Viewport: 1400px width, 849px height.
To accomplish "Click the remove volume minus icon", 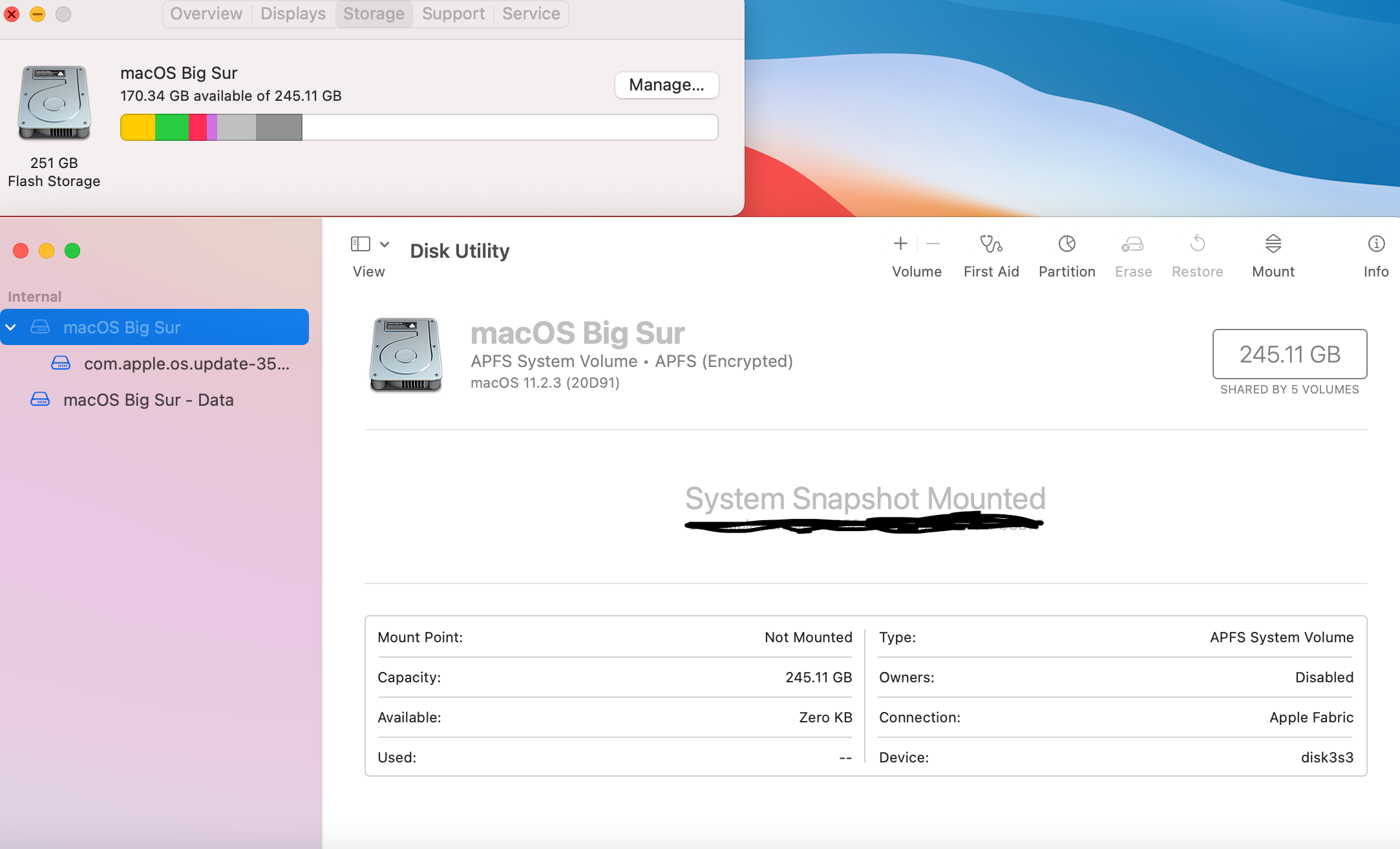I will pos(933,244).
